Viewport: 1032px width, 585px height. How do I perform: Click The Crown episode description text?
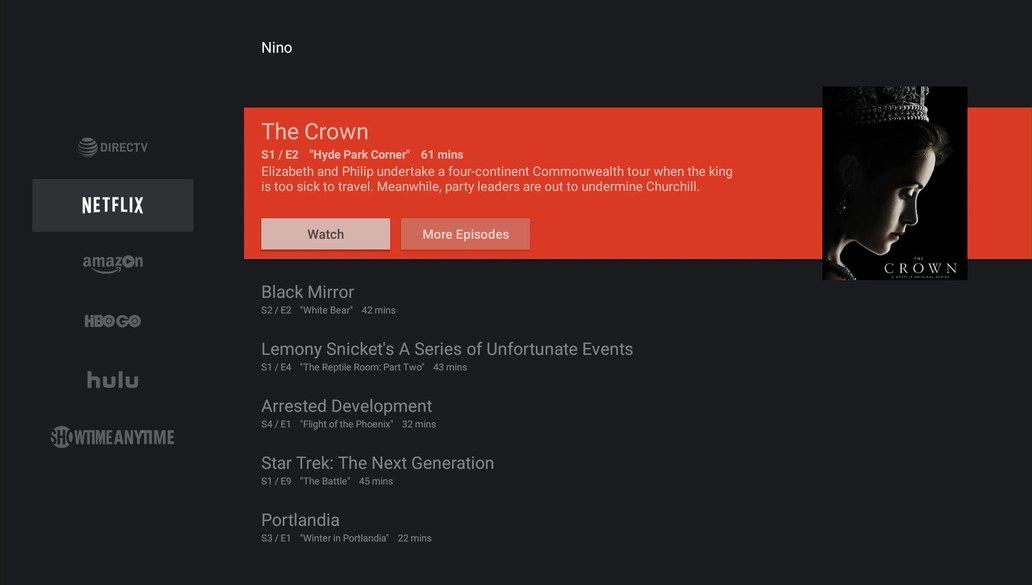(x=496, y=179)
